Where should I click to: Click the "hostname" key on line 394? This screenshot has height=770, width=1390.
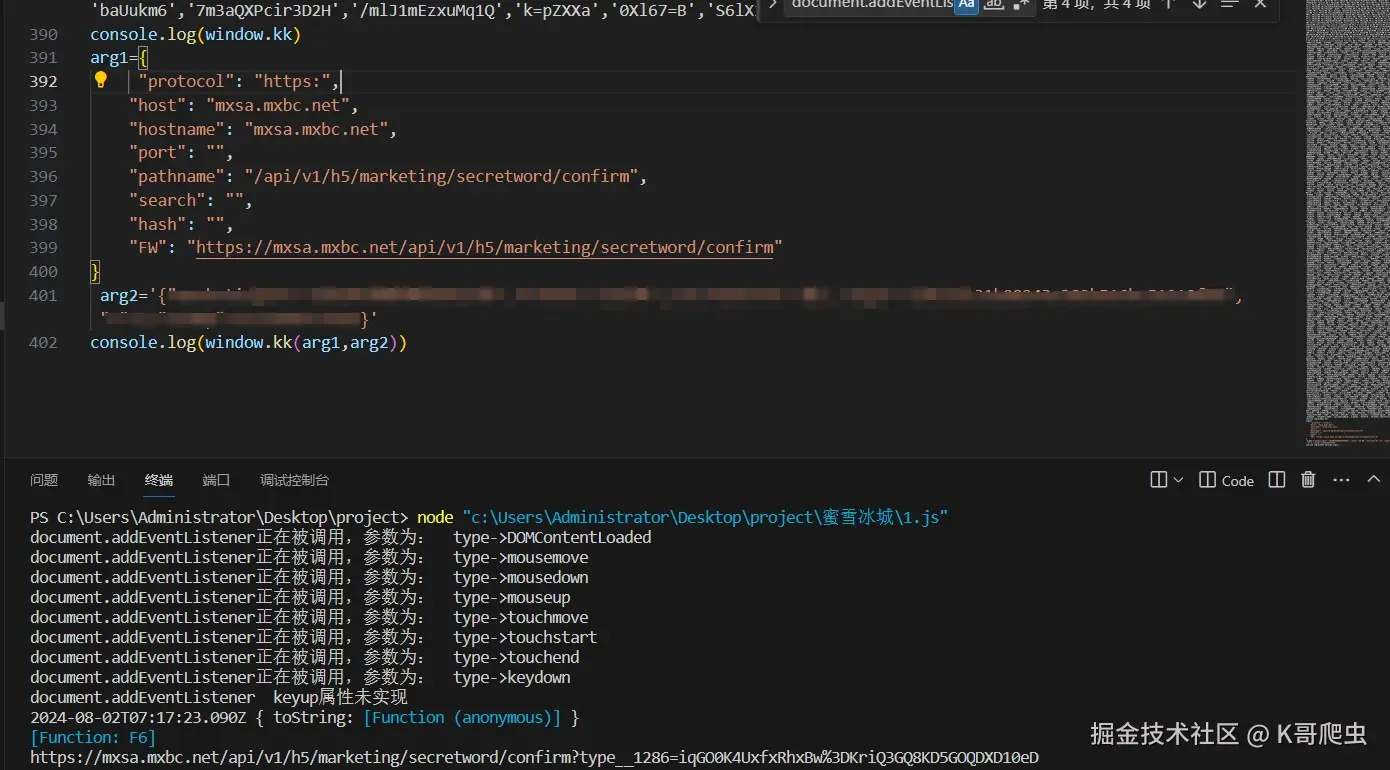pos(177,129)
